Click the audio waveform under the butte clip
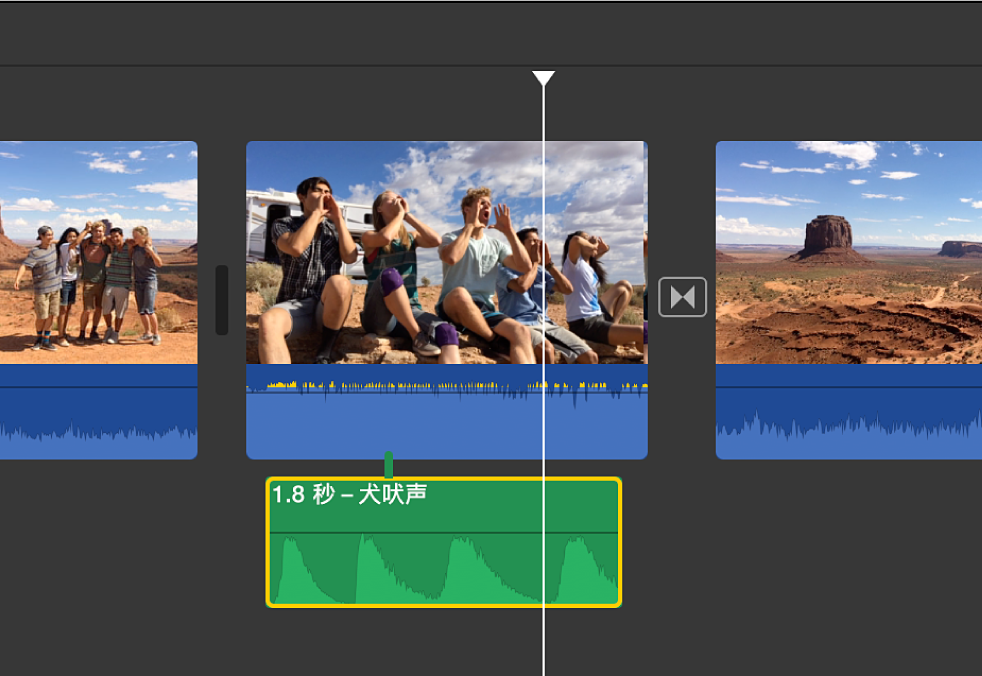 pyautogui.click(x=849, y=412)
